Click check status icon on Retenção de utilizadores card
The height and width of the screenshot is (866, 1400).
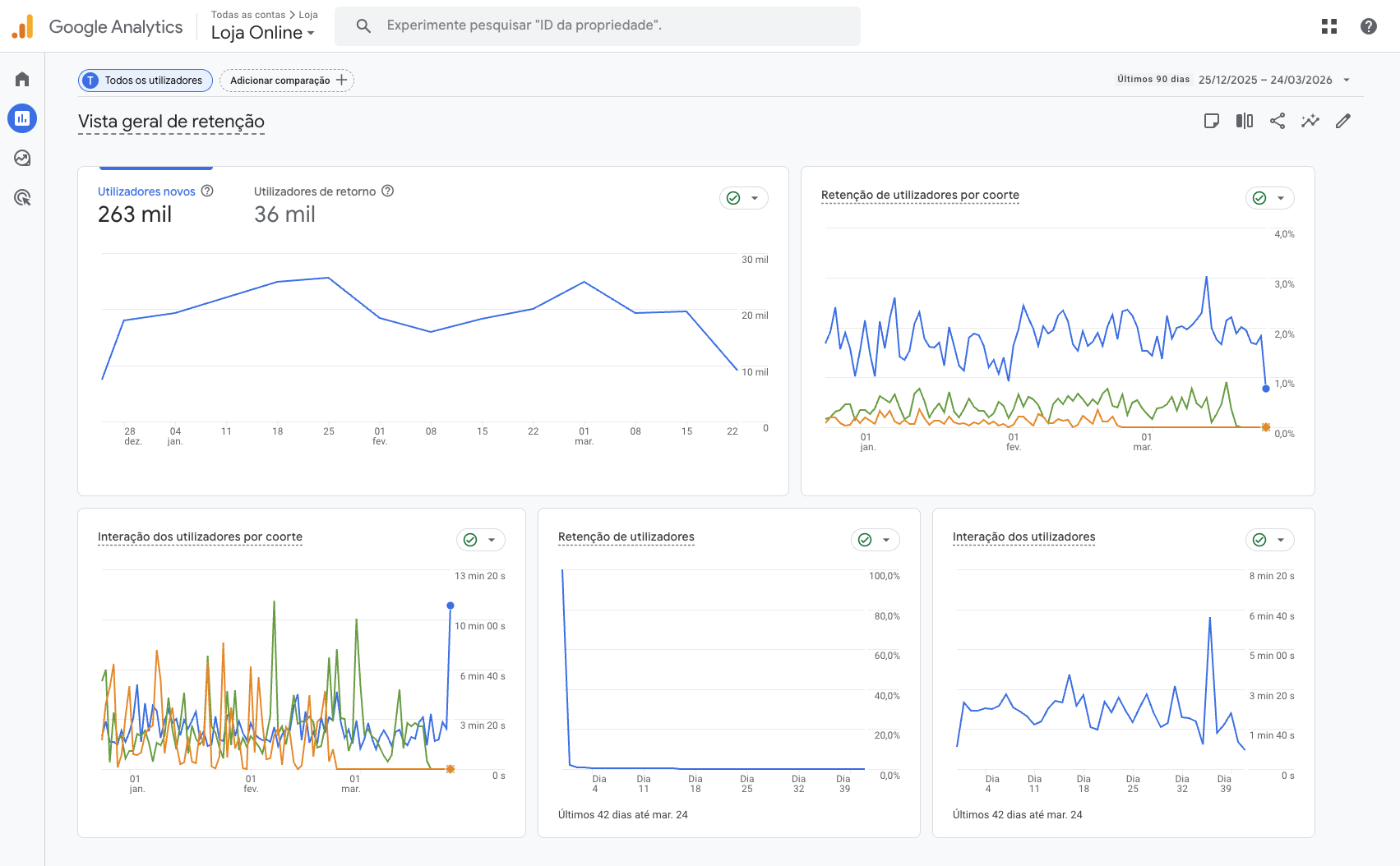tap(865, 540)
